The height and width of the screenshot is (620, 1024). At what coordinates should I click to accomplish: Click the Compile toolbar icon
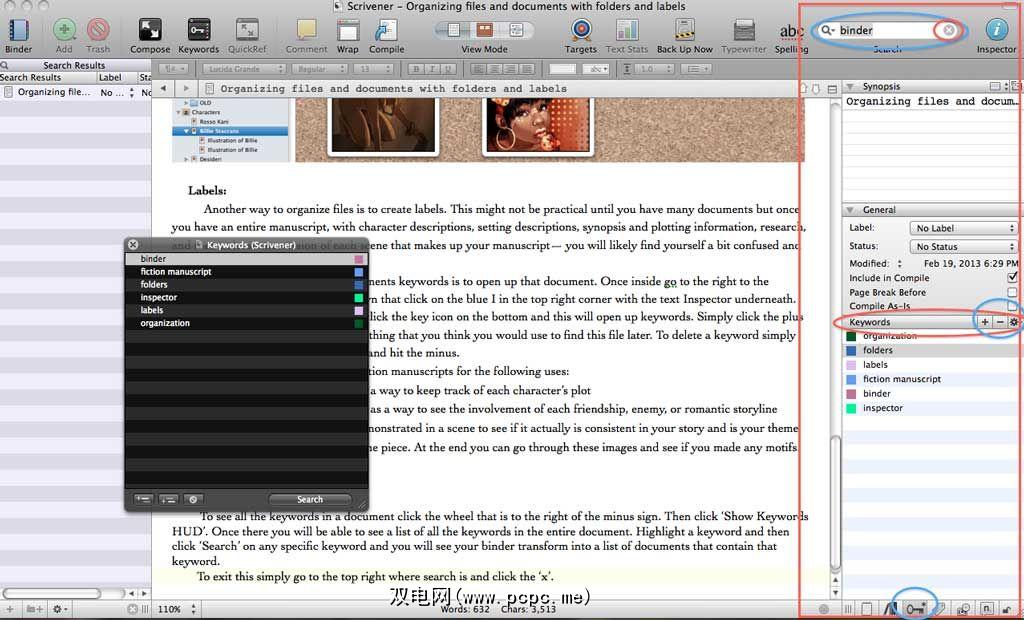[x=386, y=31]
